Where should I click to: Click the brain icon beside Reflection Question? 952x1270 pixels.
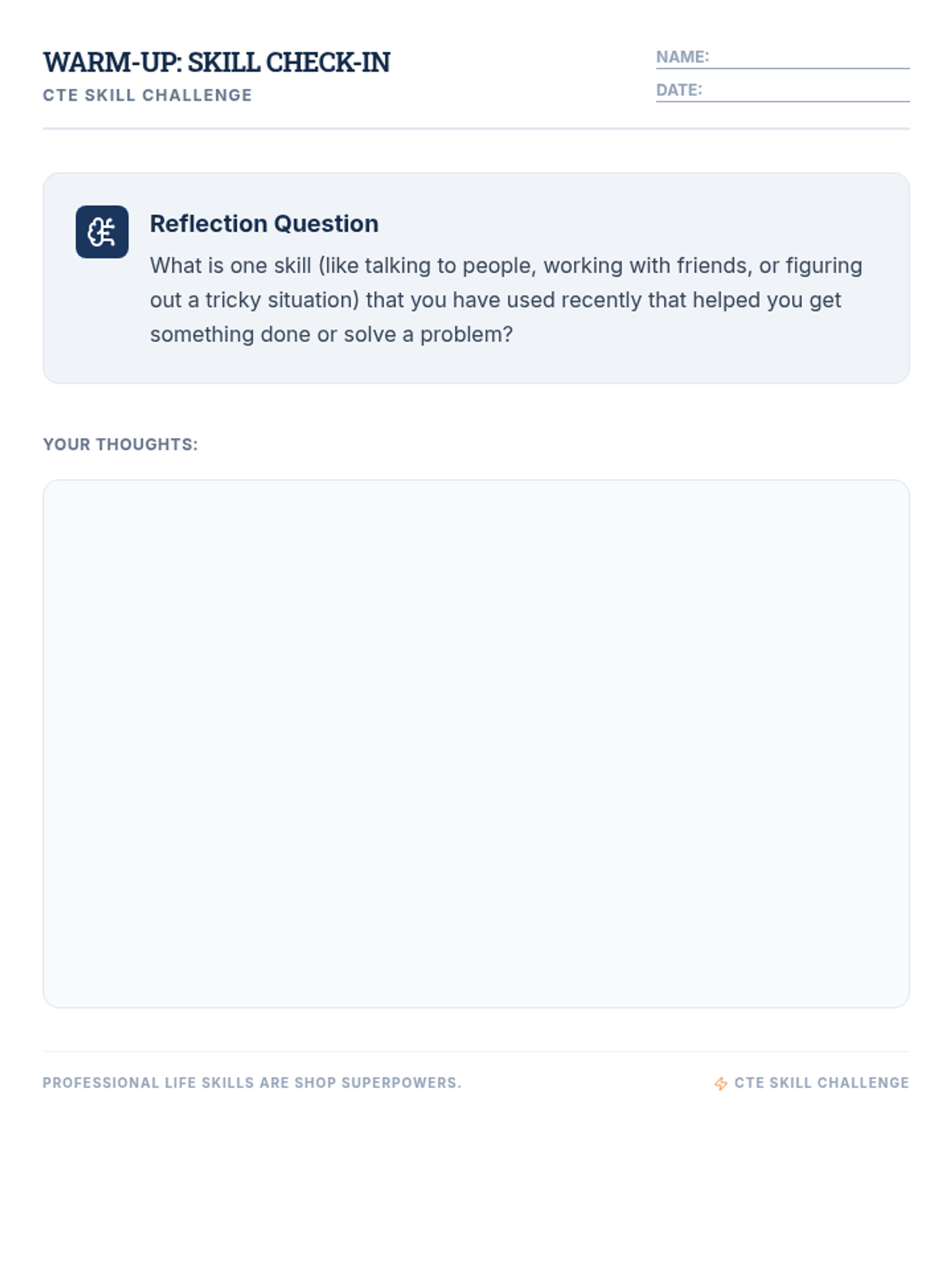point(102,232)
